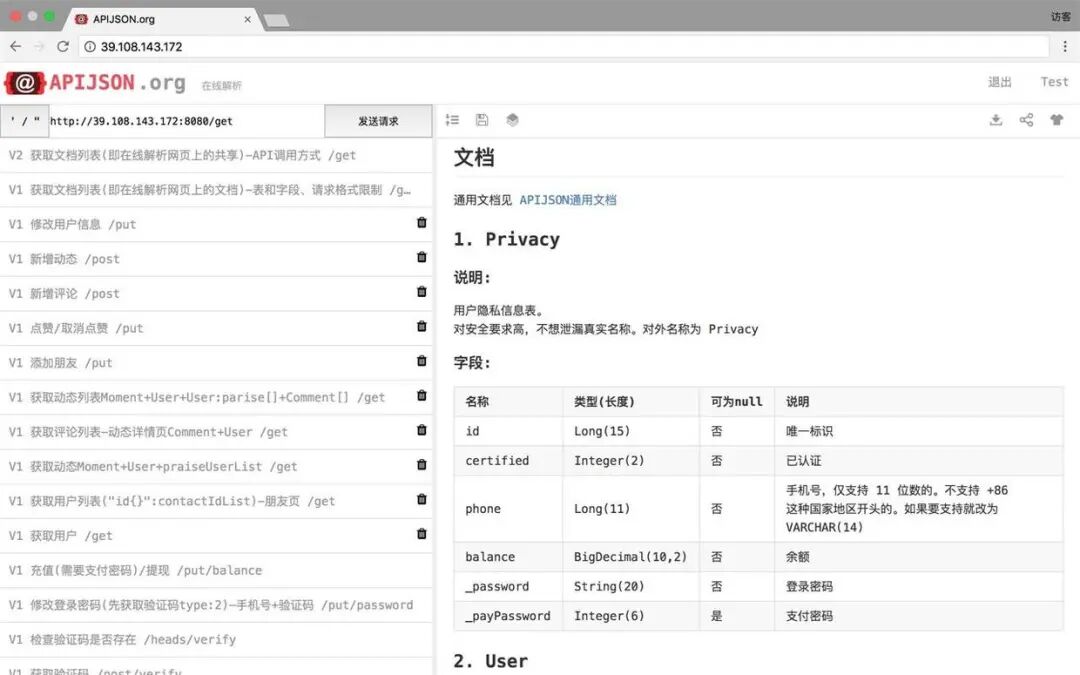Open the APIJSON通用文档 link
1080x675 pixels.
click(570, 199)
